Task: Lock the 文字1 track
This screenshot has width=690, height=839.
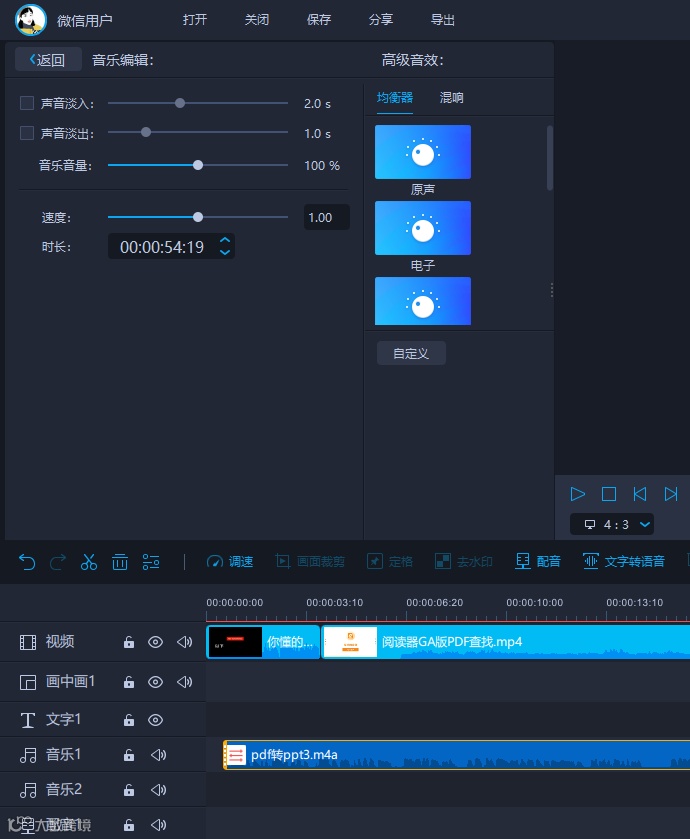Action: 129,720
